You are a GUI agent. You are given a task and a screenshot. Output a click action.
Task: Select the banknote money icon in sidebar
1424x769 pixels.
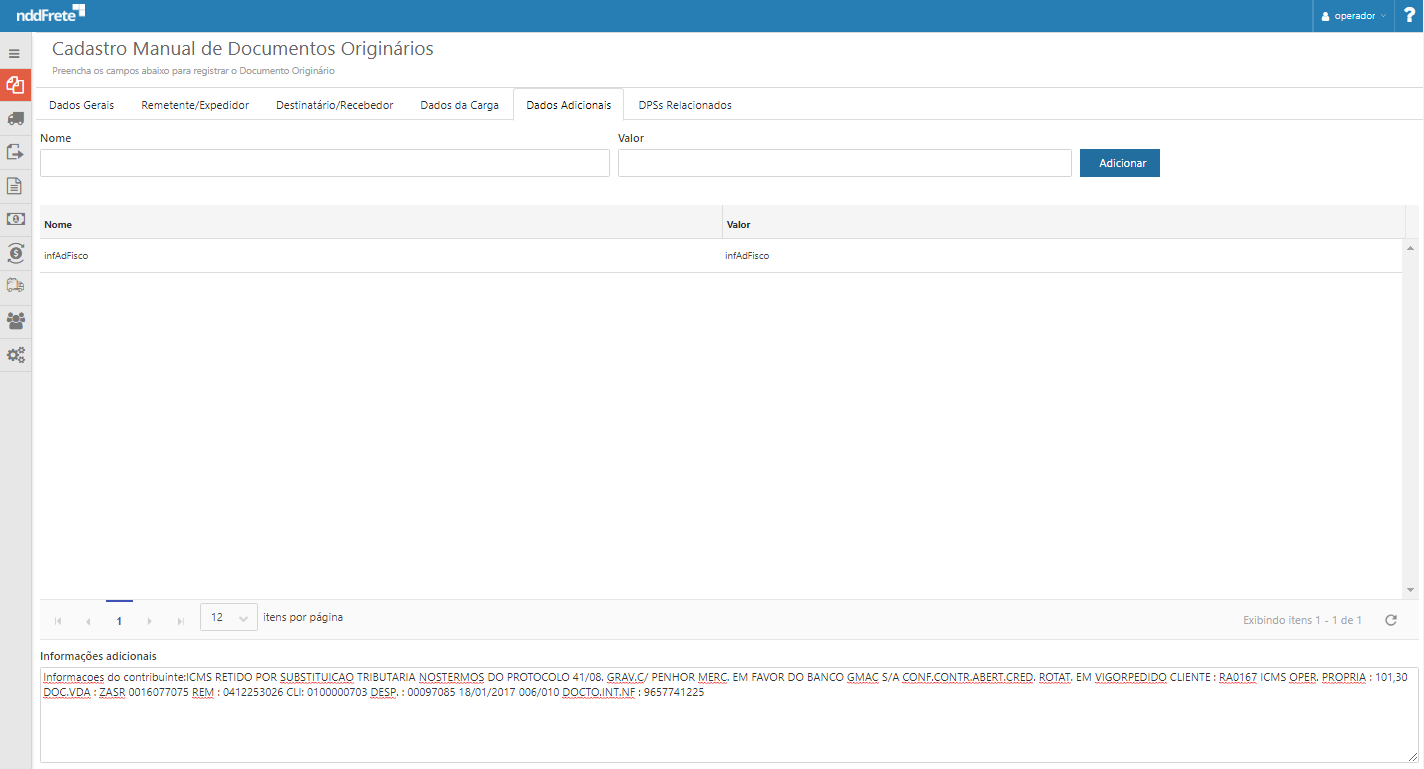click(15, 219)
